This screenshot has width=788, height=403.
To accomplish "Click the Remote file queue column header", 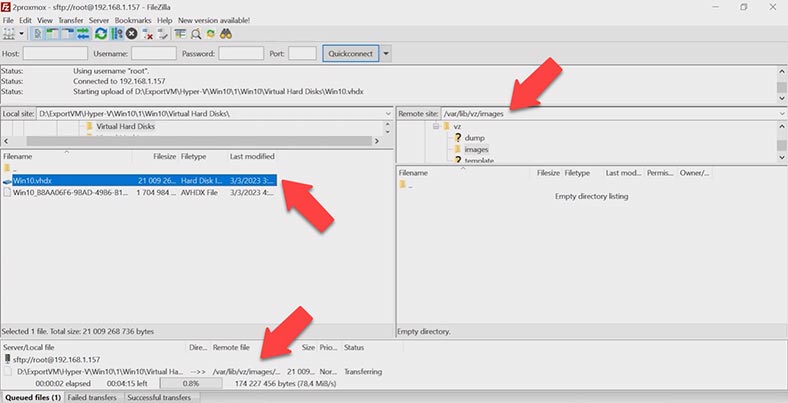I will click(x=255, y=348).
